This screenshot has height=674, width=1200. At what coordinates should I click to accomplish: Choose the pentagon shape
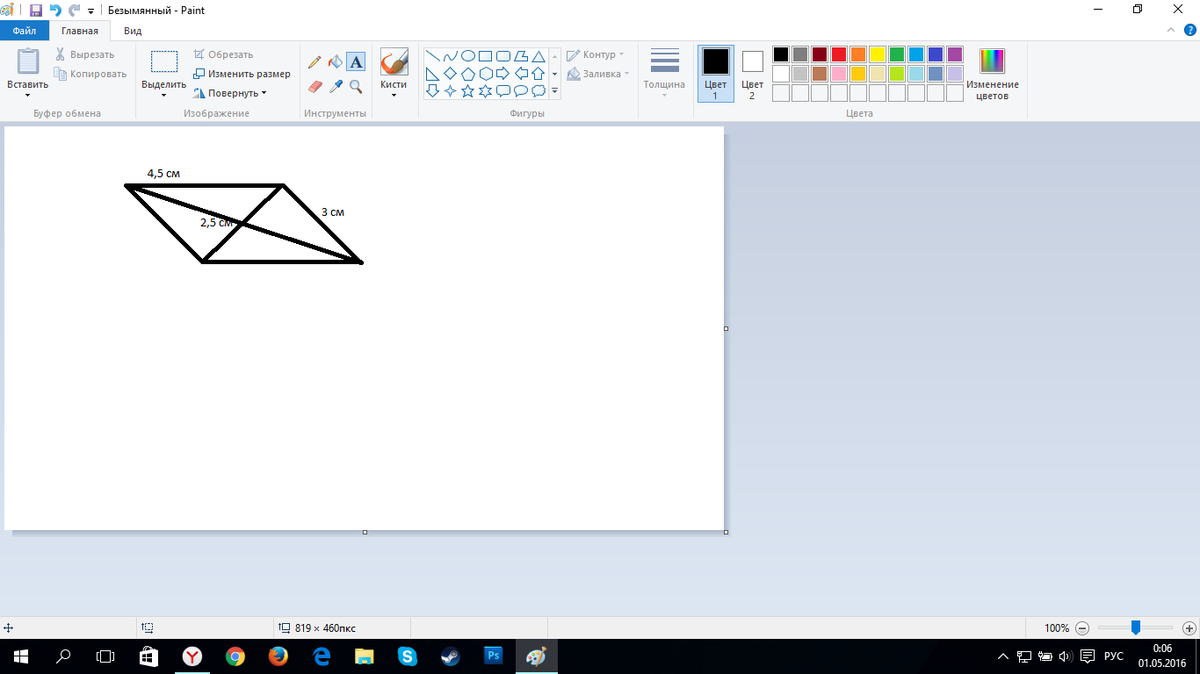(467, 73)
